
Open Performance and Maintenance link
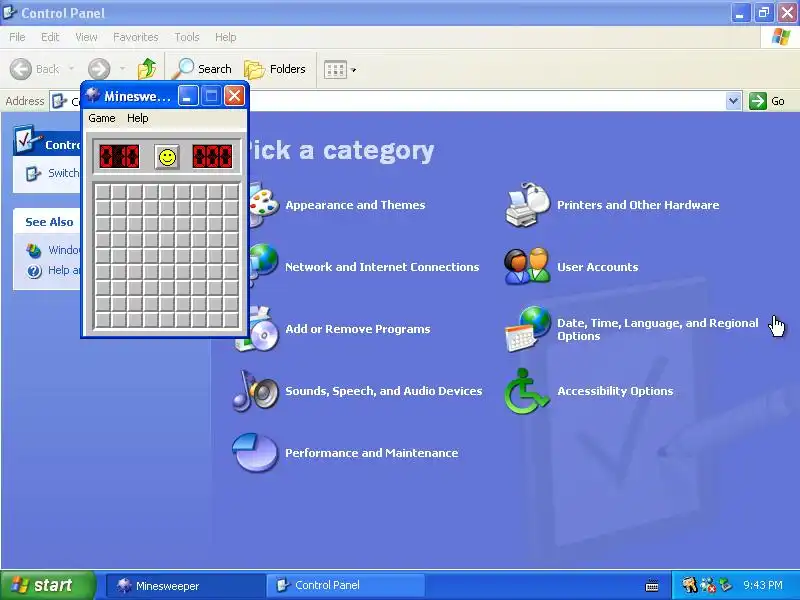(371, 453)
